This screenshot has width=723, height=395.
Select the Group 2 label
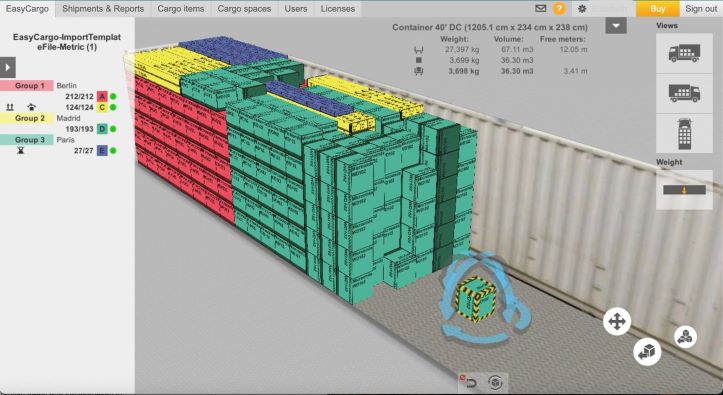[27, 118]
